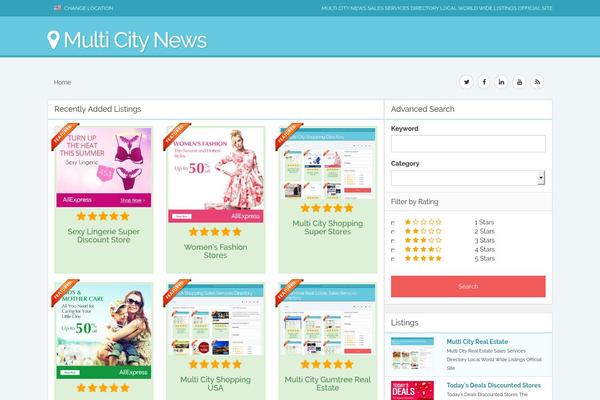The height and width of the screenshot is (400, 600).
Task: Click the 1 Stars label text
Action: tap(484, 222)
